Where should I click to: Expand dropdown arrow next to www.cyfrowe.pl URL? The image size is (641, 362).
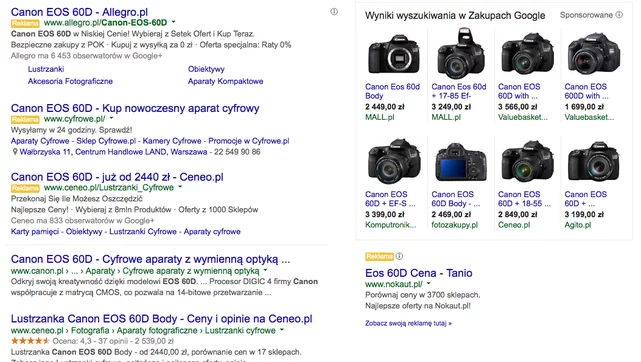pos(111,118)
